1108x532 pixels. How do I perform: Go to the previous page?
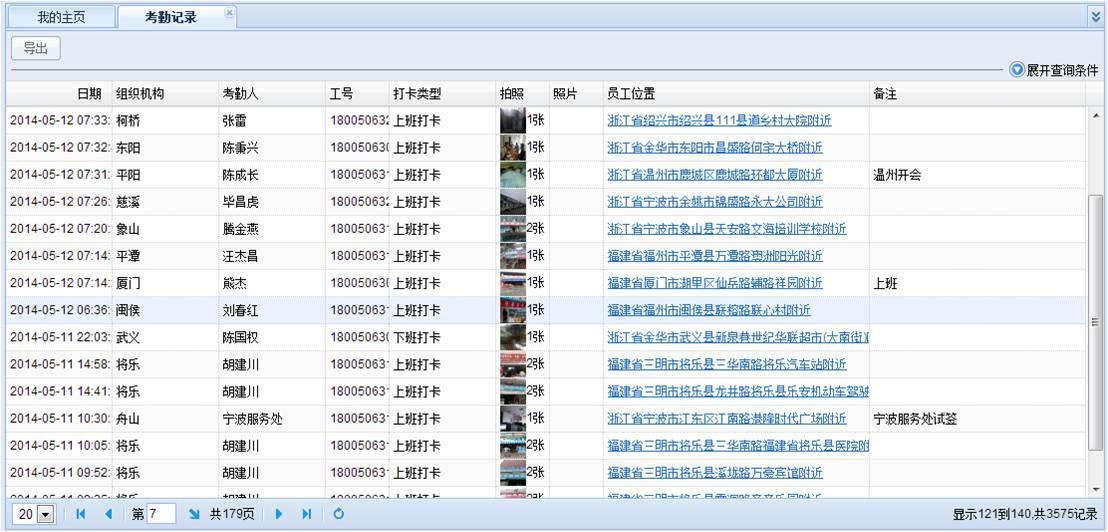(x=108, y=514)
